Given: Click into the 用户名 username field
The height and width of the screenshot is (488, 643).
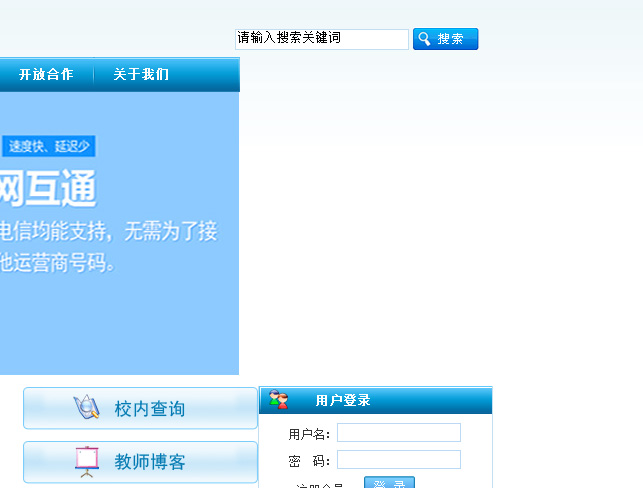Looking at the screenshot, I should pos(398,433).
